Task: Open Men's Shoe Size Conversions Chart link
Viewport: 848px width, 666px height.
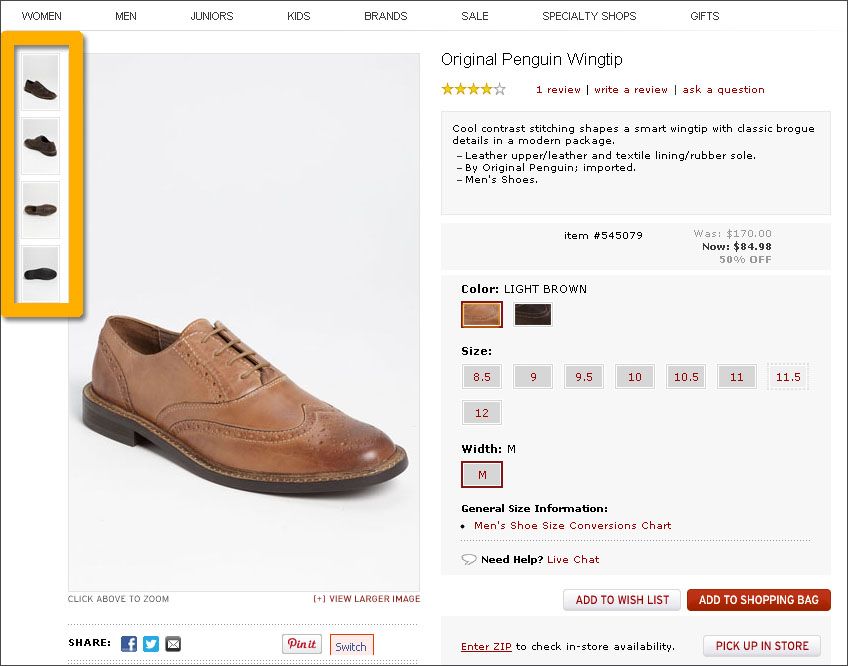Action: point(573,525)
